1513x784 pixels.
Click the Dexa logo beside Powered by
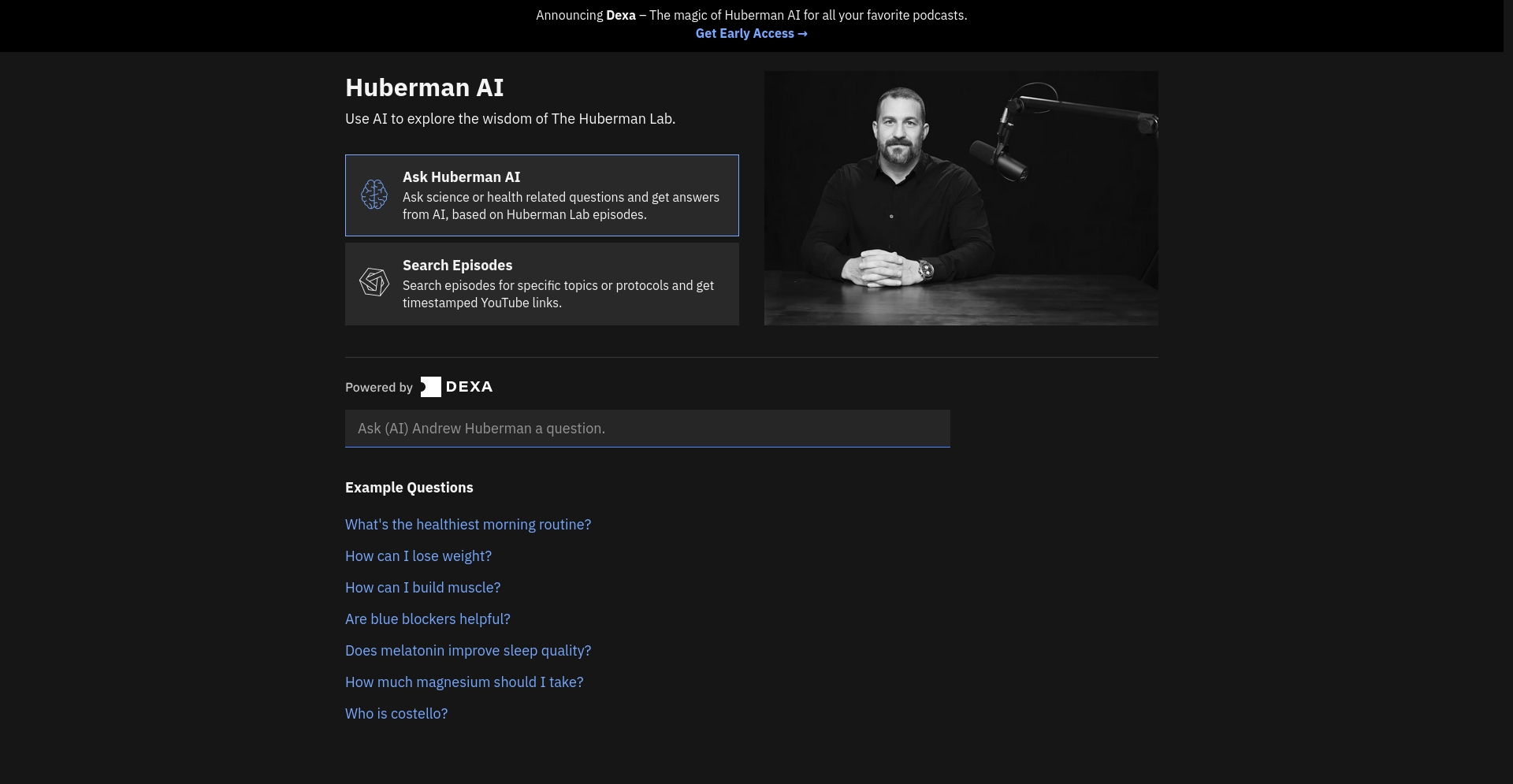[x=457, y=387]
